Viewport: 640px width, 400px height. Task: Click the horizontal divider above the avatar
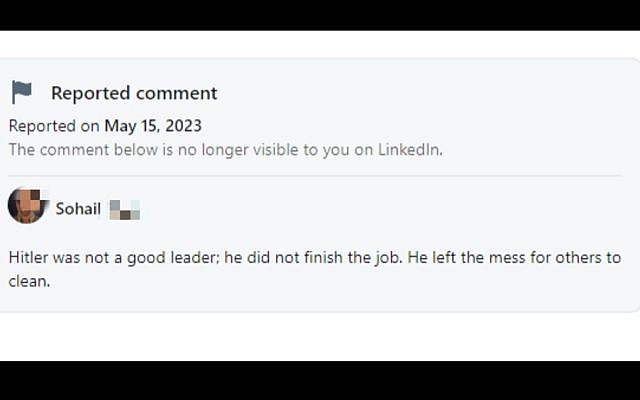click(x=315, y=176)
